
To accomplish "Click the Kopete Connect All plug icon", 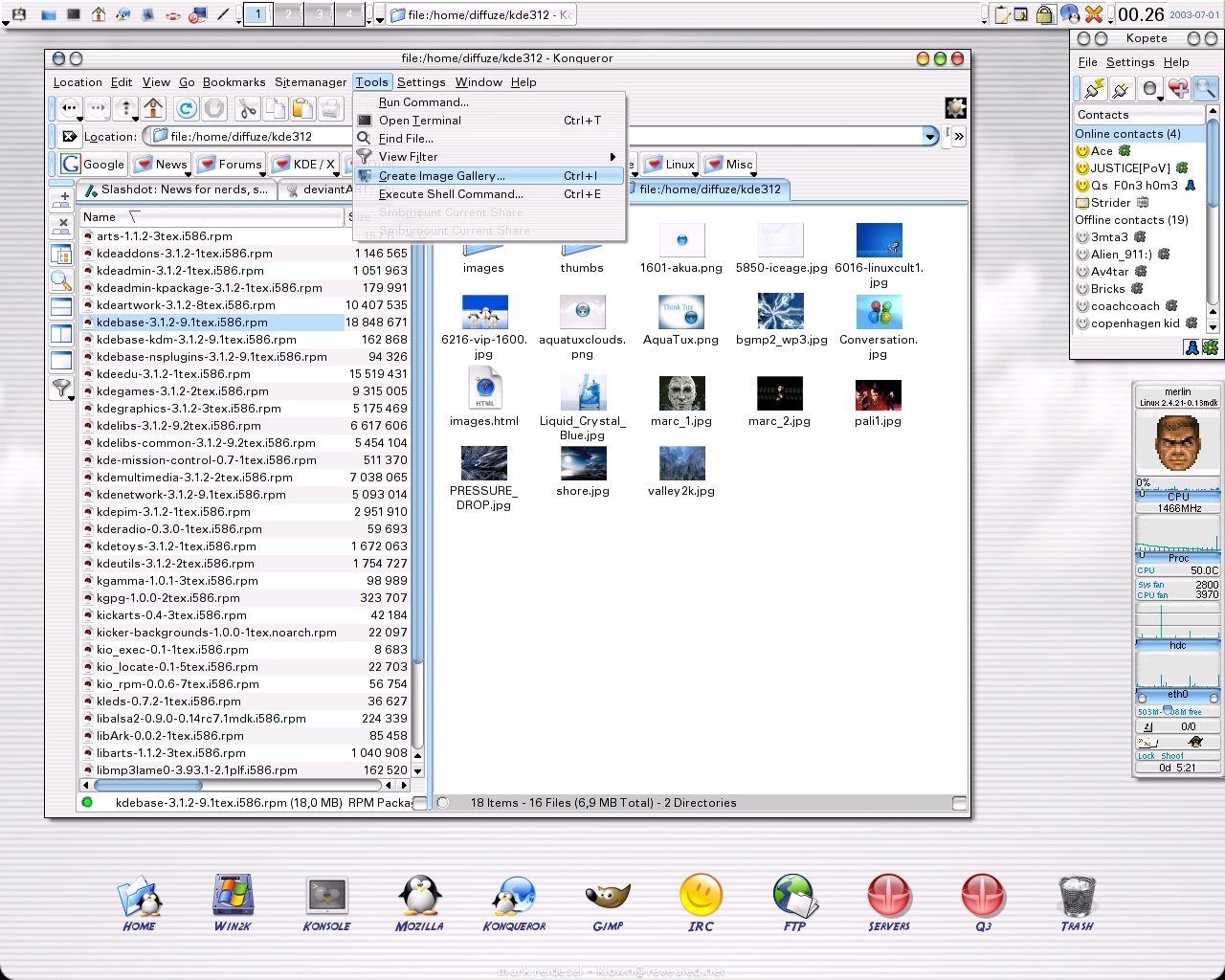I will (x=1093, y=88).
